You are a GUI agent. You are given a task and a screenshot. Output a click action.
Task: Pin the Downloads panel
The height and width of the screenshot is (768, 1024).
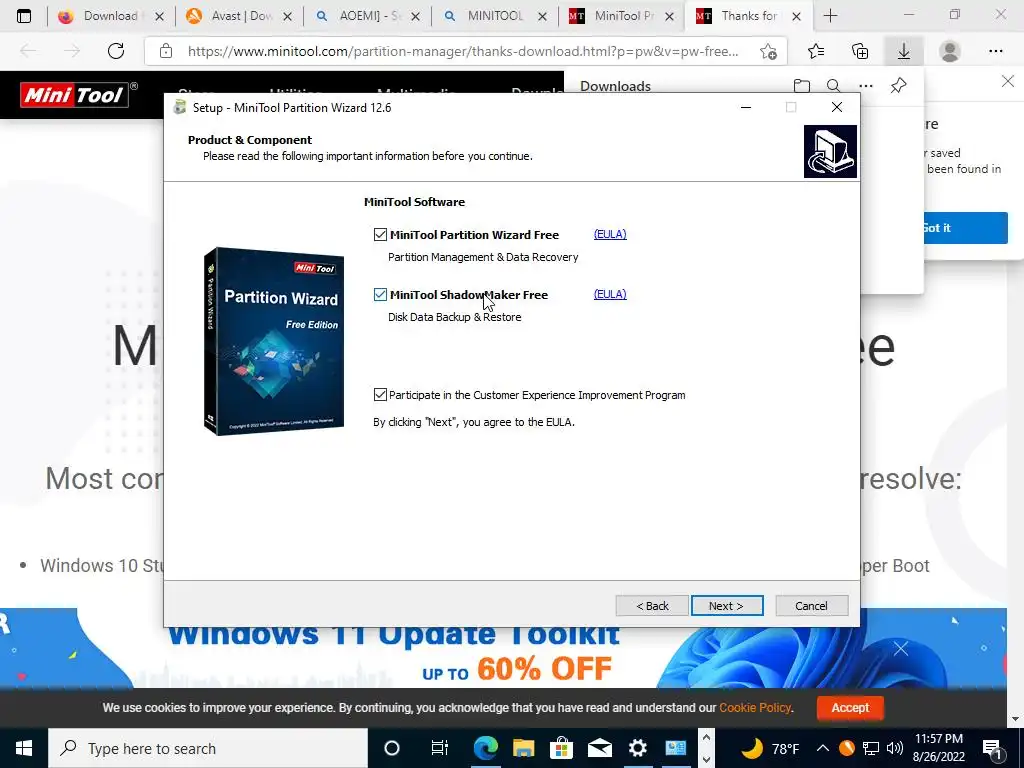899,86
